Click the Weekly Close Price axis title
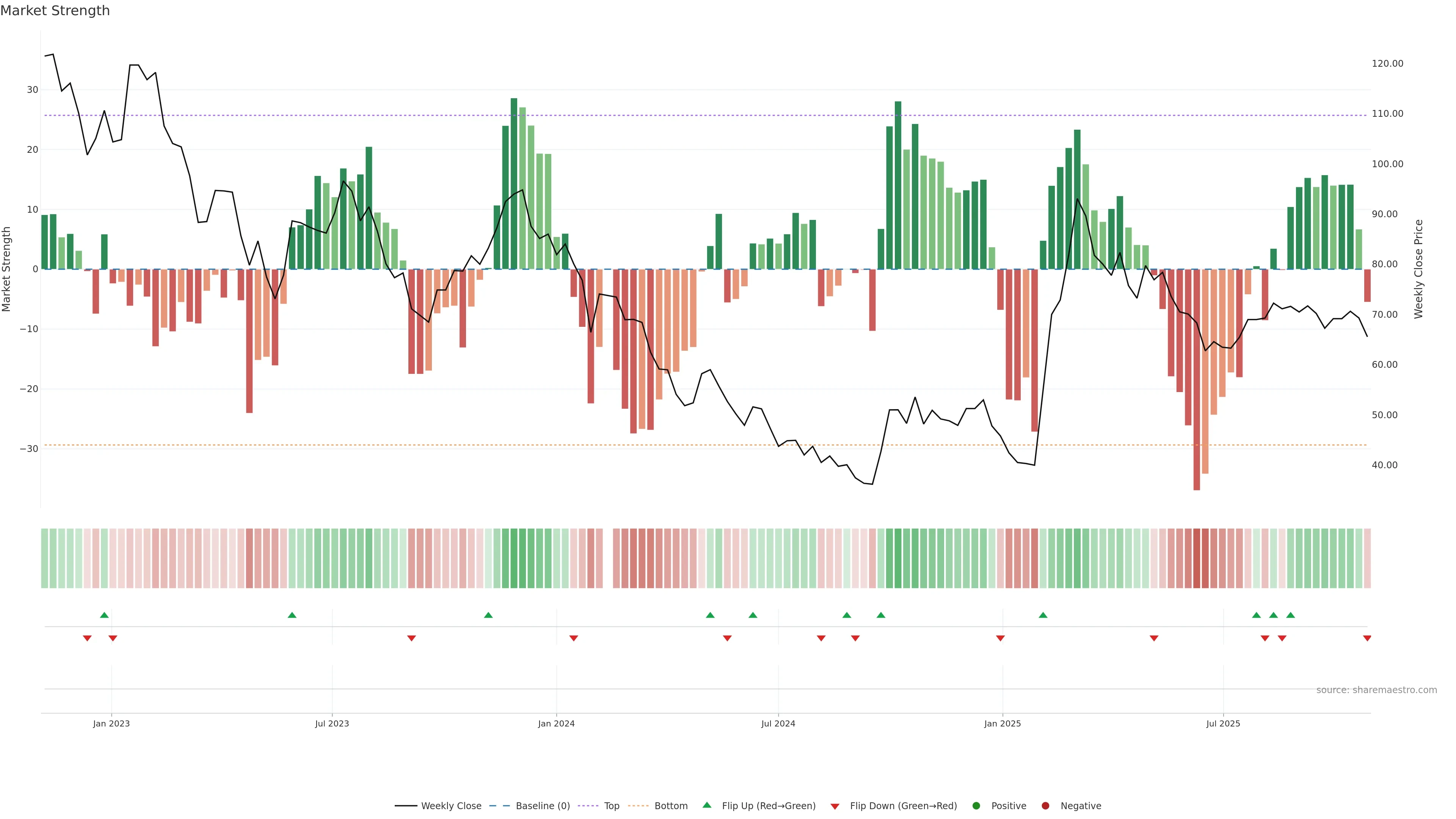 point(1418,269)
